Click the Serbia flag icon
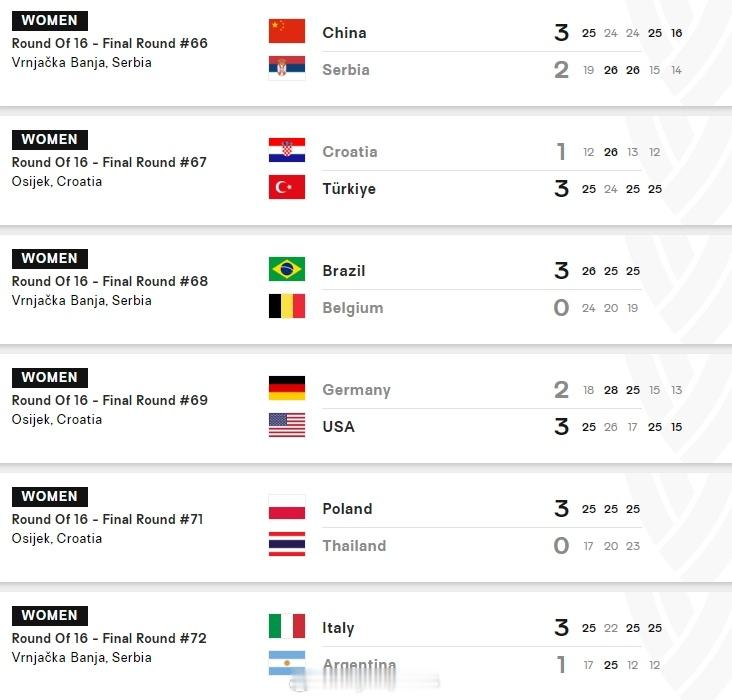This screenshot has width=732, height=700. (x=287, y=68)
